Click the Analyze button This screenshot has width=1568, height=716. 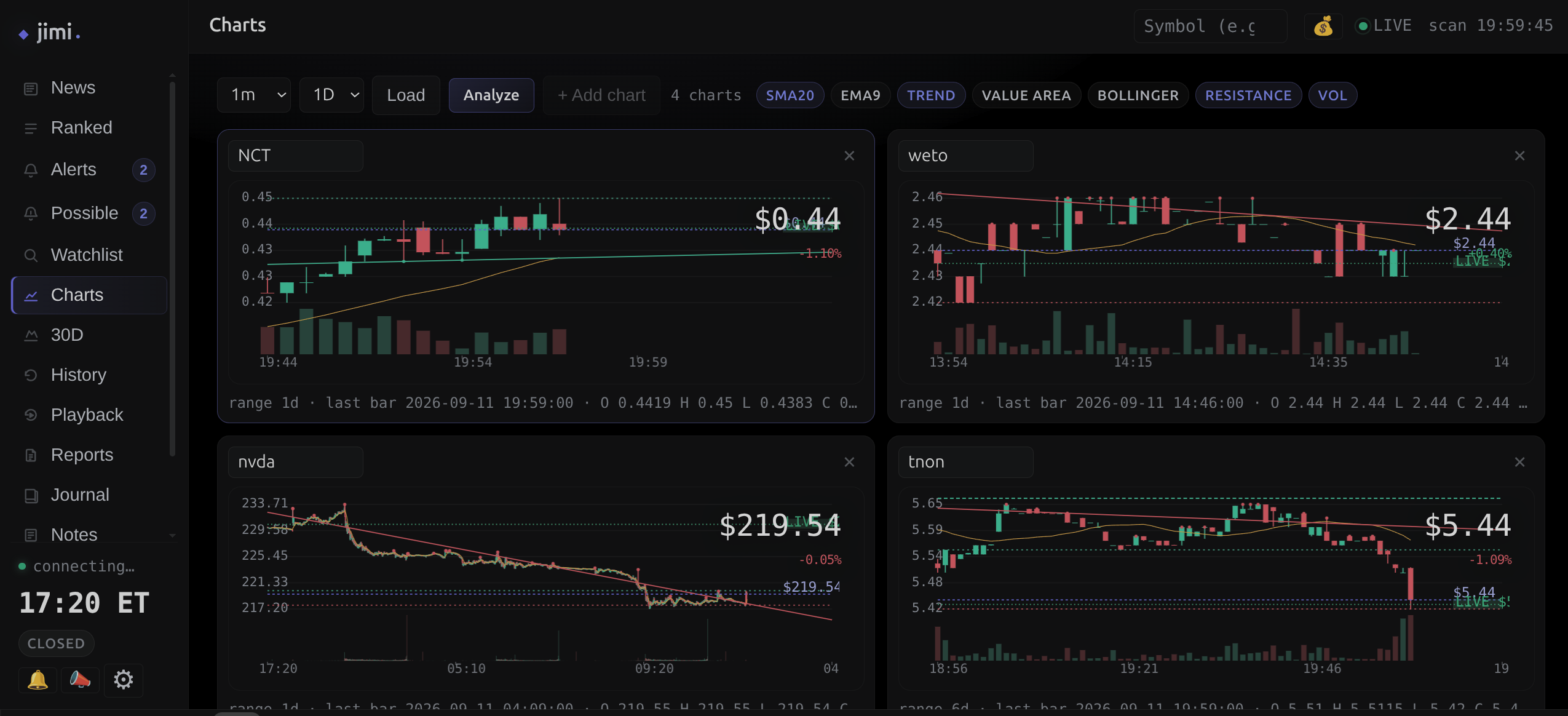tap(491, 95)
